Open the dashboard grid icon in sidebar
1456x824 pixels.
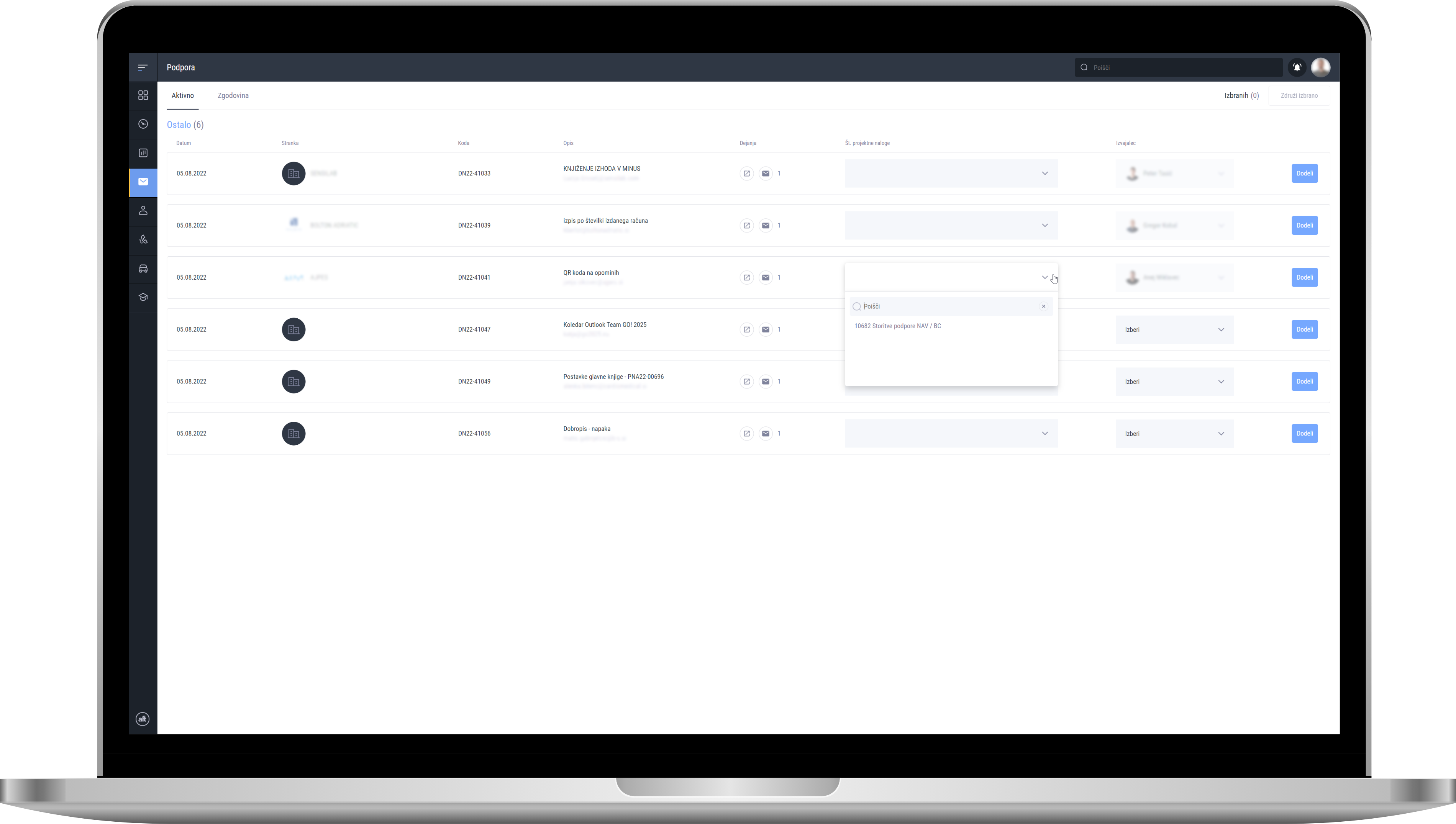tap(143, 95)
